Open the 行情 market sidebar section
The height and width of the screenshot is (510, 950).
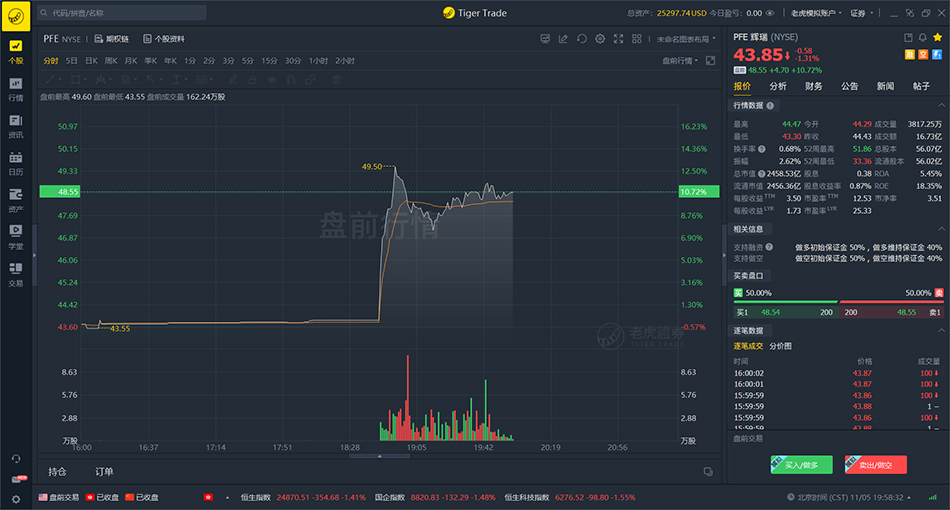[16, 89]
